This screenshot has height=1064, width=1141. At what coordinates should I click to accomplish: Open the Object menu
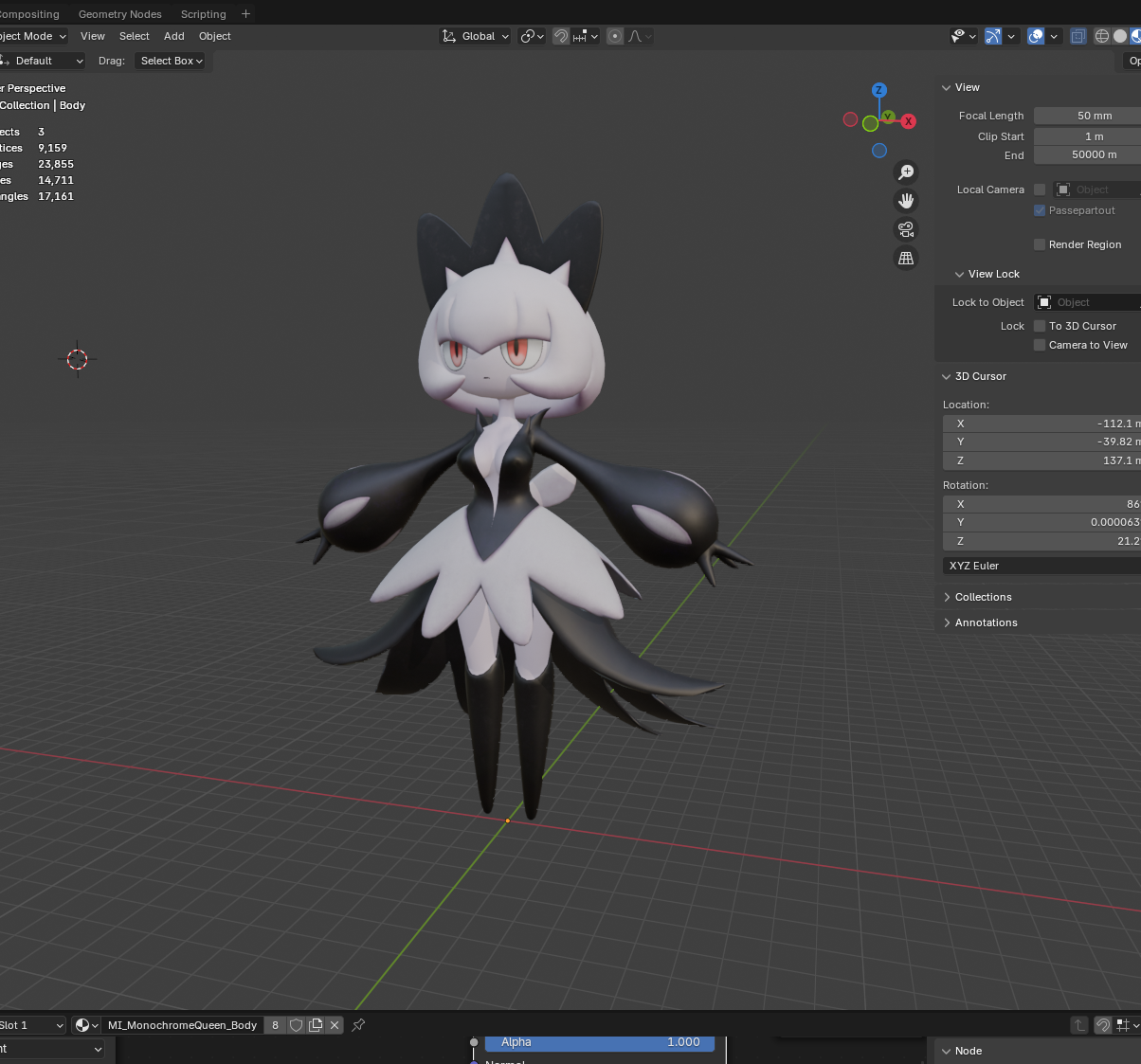coord(215,36)
